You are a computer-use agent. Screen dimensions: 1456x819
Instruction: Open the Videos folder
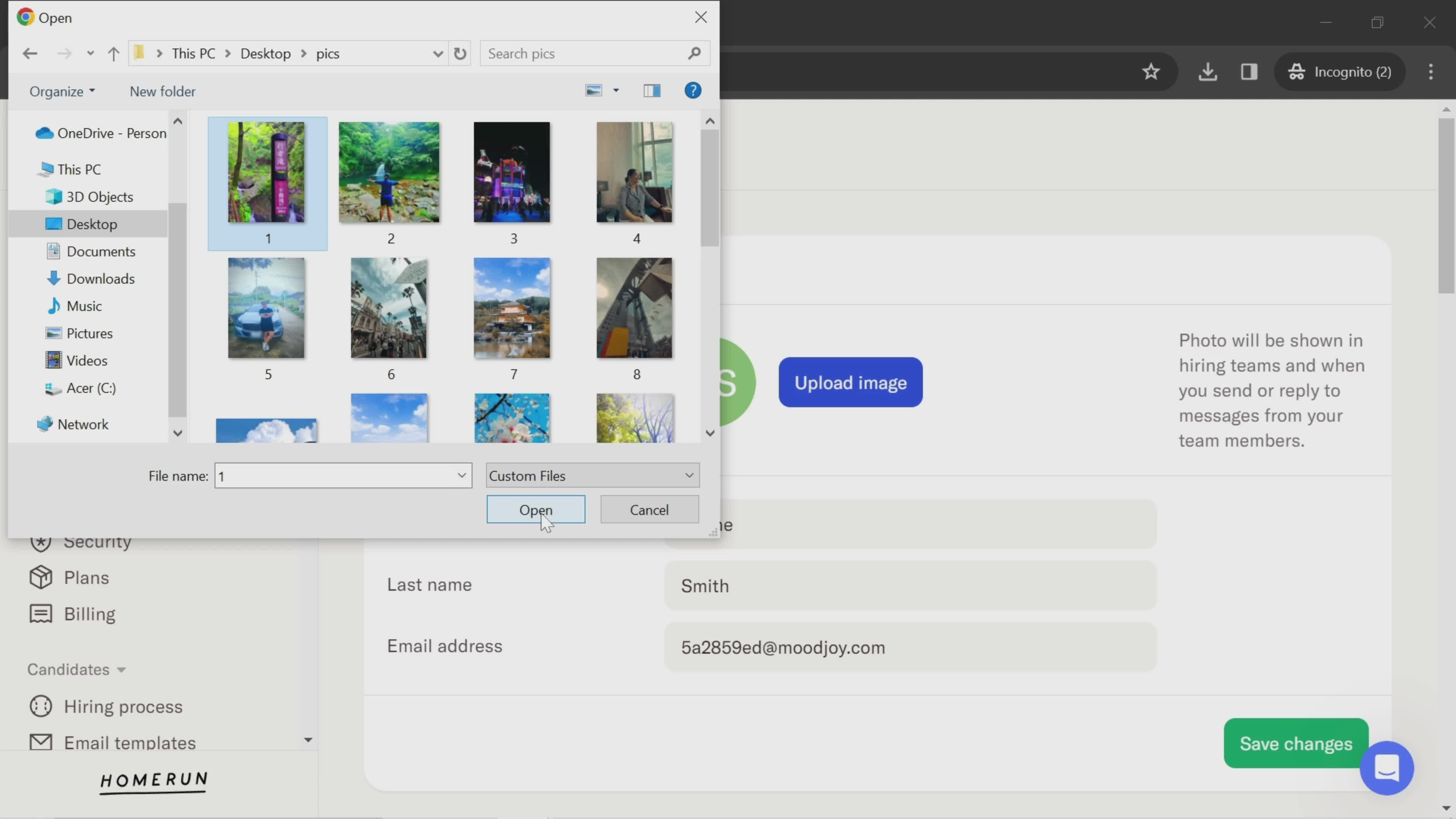pos(87,360)
